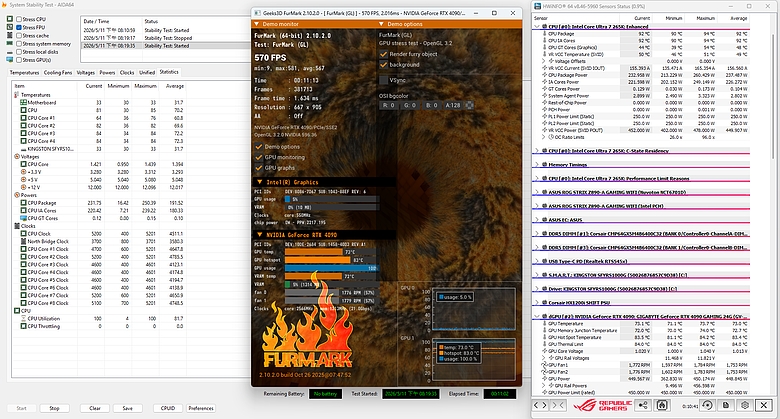Expand the Memory Timings sensor group
This screenshot has height=419, width=780.
coord(537,164)
